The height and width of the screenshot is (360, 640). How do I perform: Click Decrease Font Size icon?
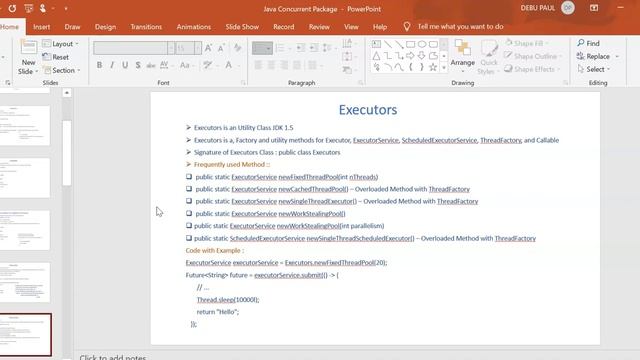(x=221, y=48)
